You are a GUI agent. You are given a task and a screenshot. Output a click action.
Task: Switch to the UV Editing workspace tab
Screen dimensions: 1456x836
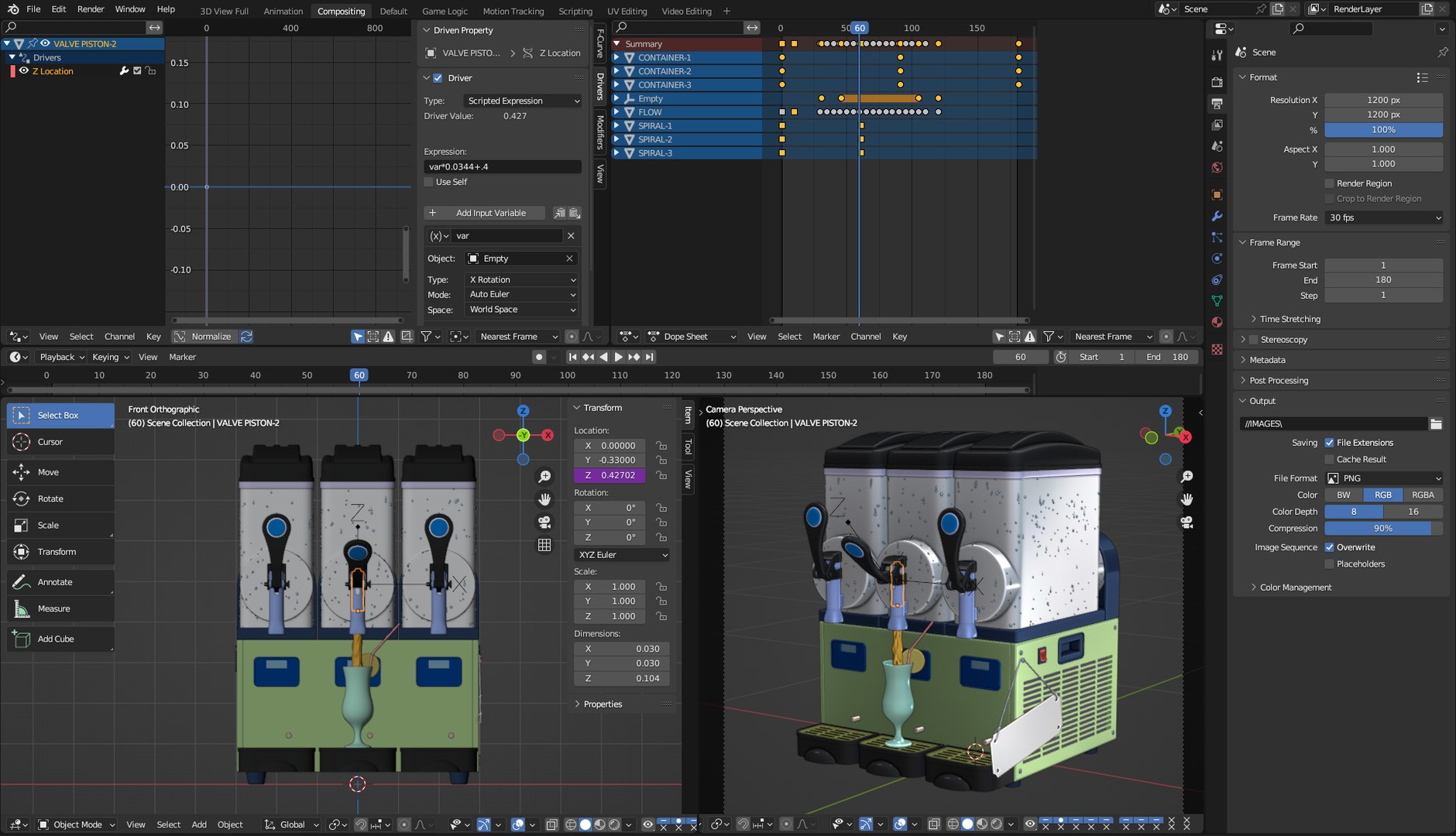click(627, 11)
